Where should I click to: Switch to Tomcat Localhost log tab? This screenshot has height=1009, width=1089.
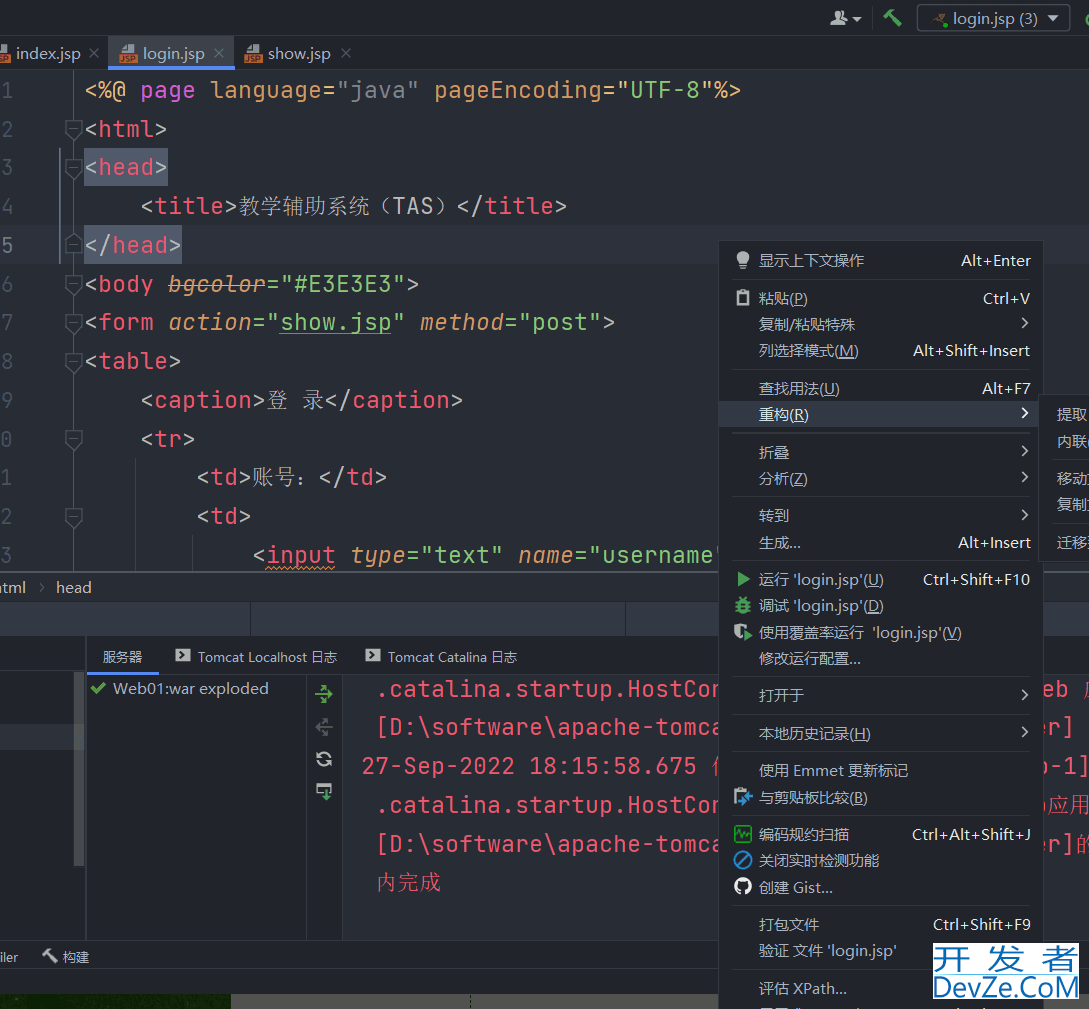click(256, 657)
